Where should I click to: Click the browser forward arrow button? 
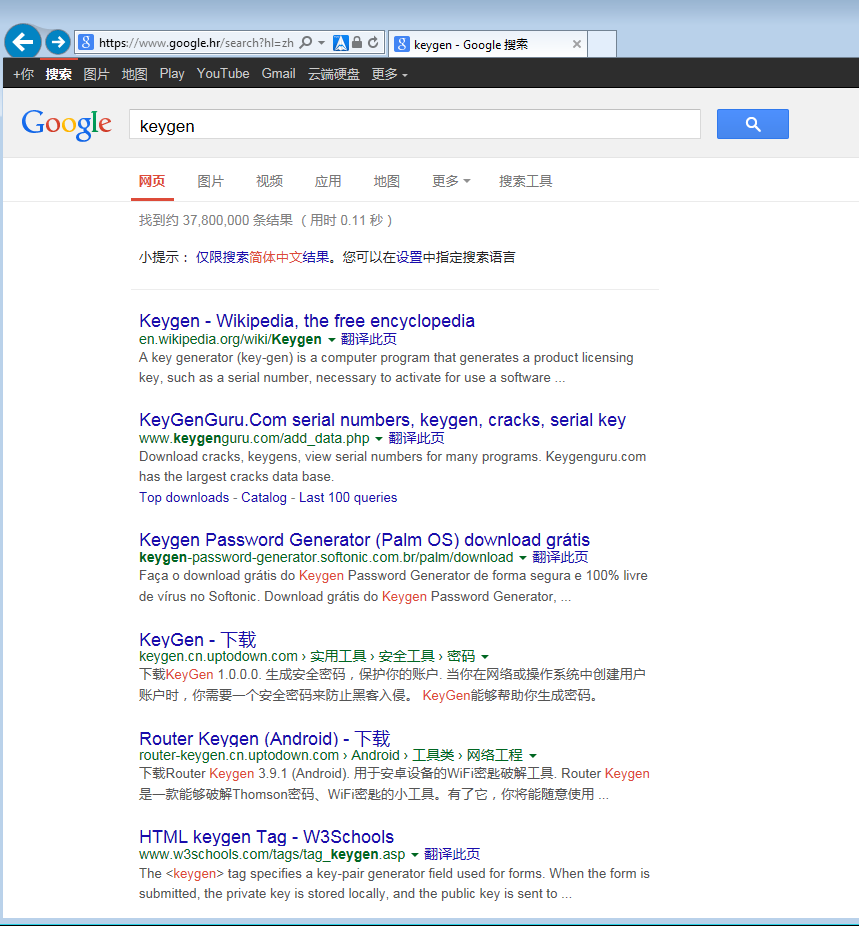click(x=58, y=42)
